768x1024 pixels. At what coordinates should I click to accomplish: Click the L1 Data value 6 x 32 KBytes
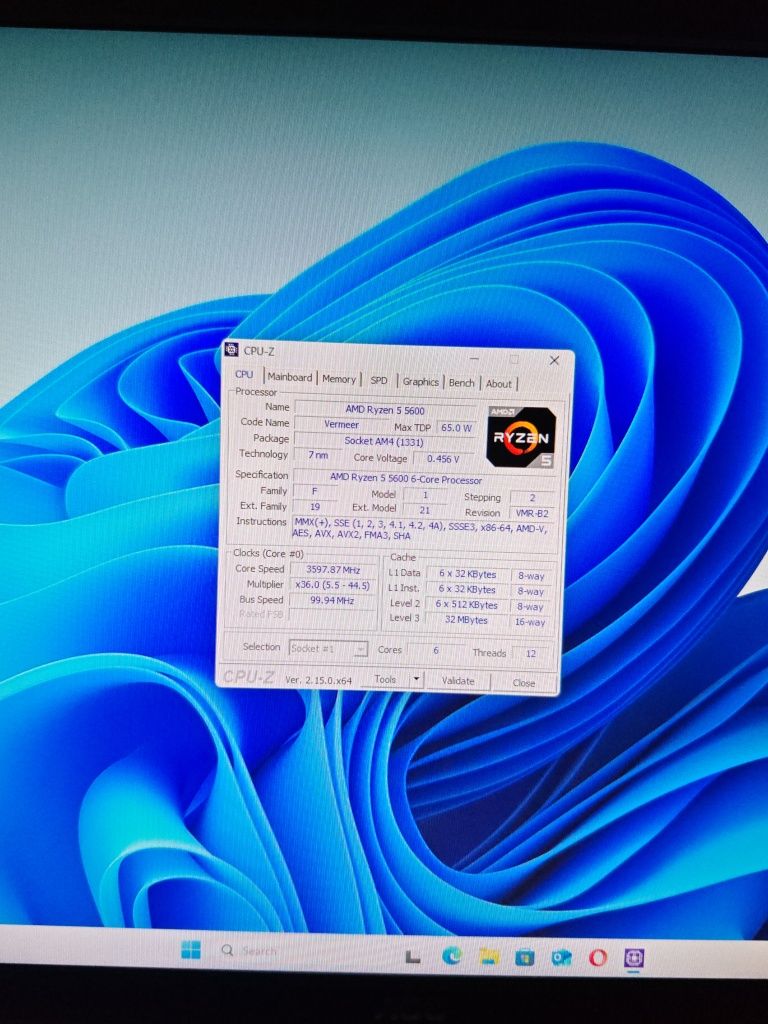point(467,573)
